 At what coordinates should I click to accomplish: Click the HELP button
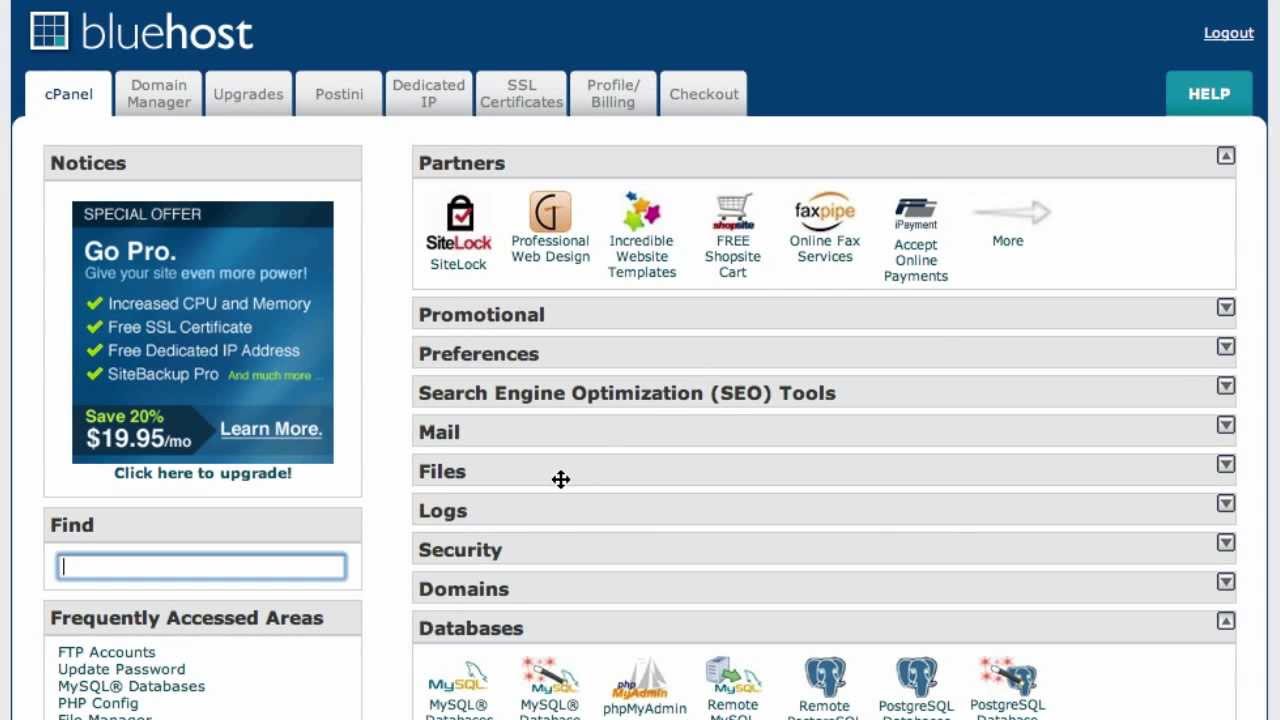[1209, 94]
